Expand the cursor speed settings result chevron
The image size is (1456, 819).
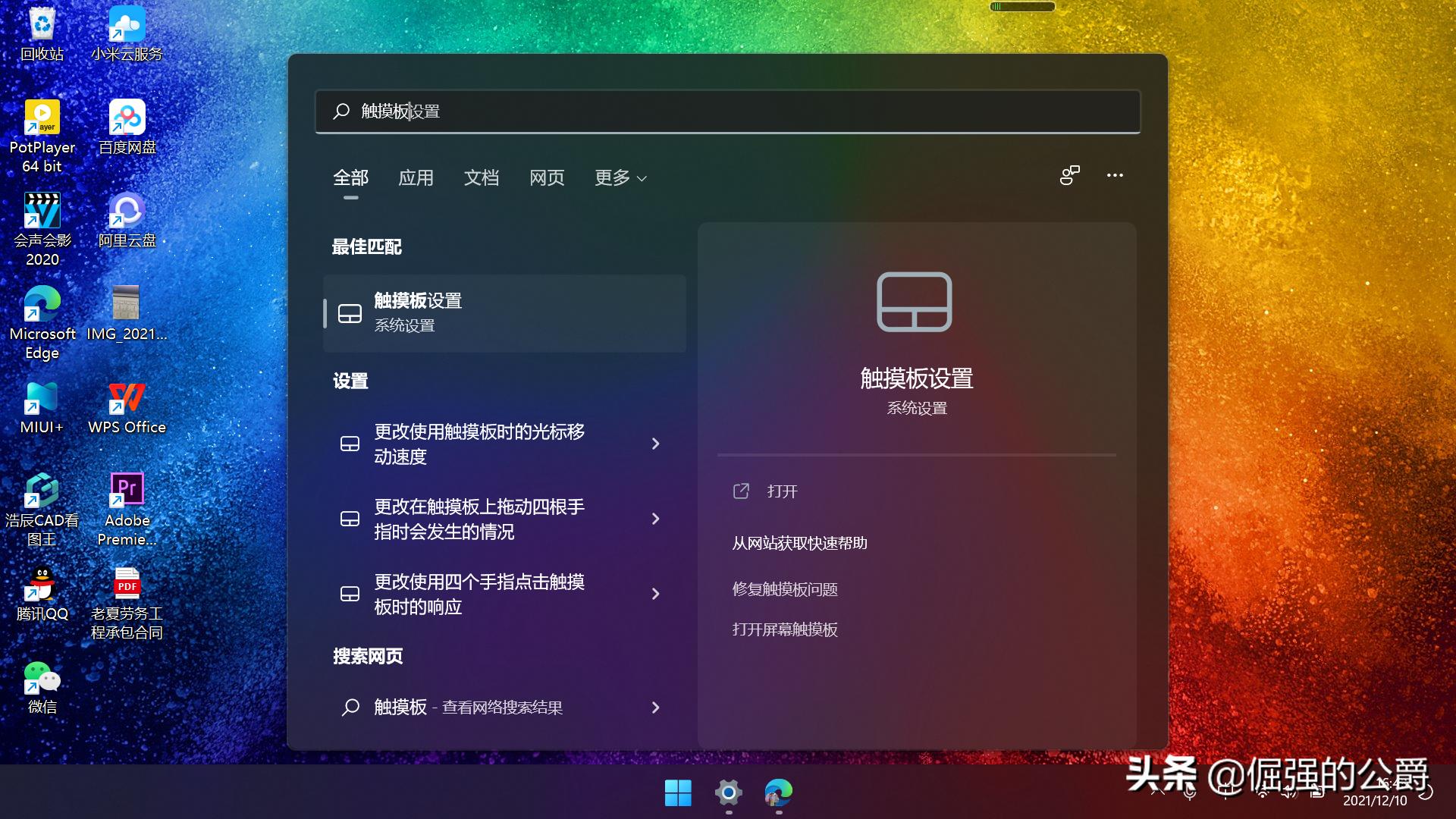coord(655,444)
